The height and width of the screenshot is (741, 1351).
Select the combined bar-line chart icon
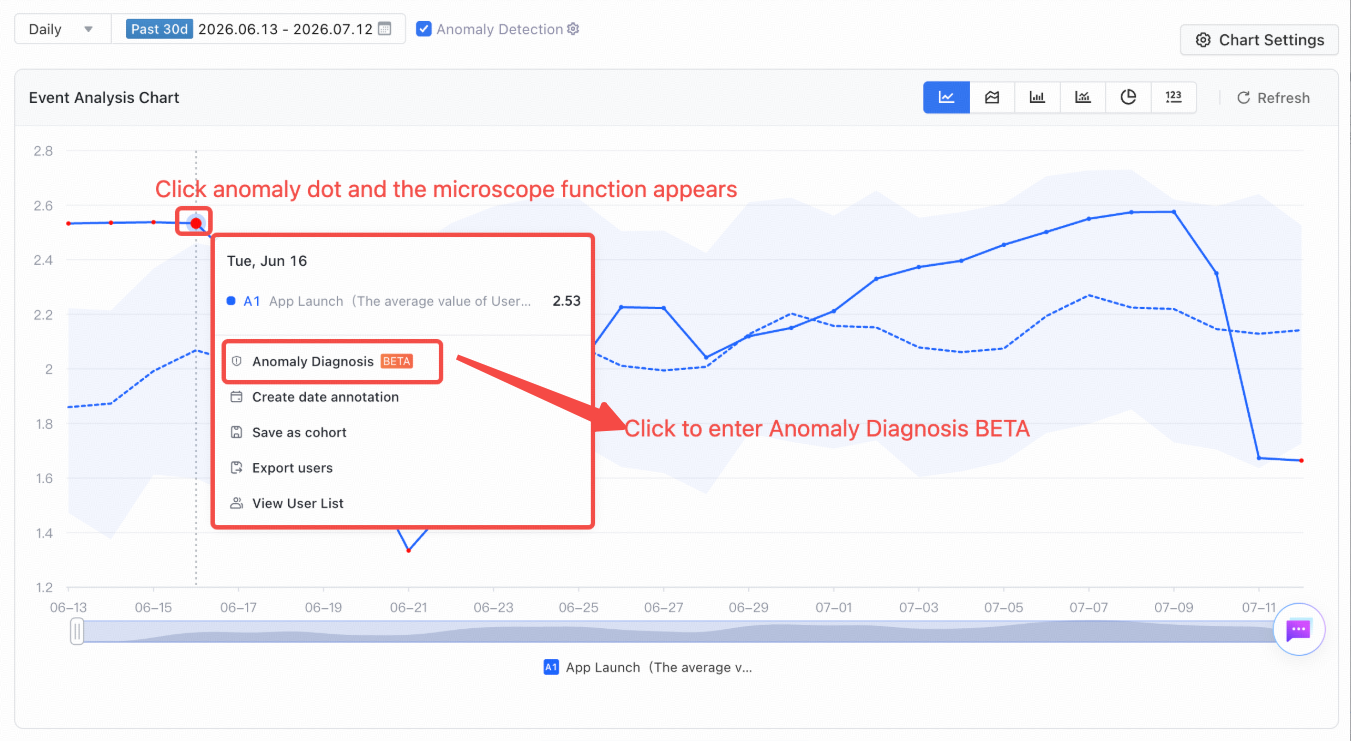(x=1082, y=97)
